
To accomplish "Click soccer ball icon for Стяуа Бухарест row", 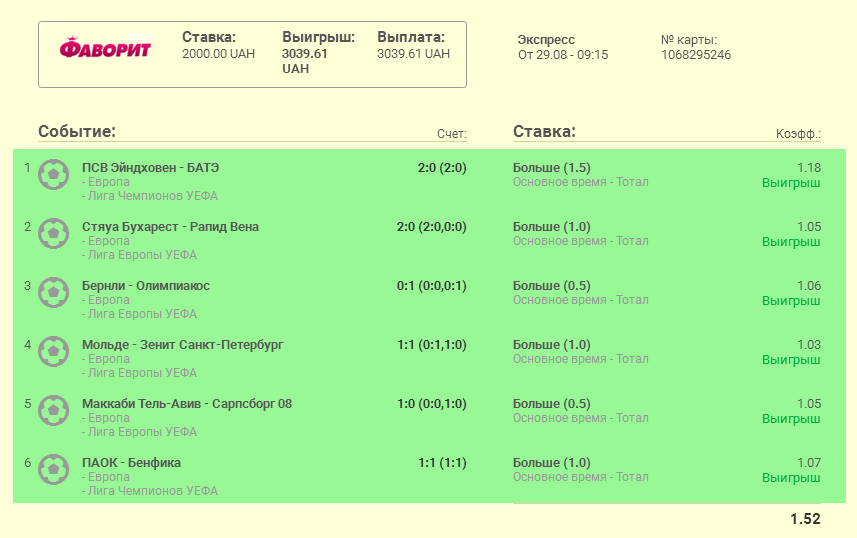I will (54, 233).
